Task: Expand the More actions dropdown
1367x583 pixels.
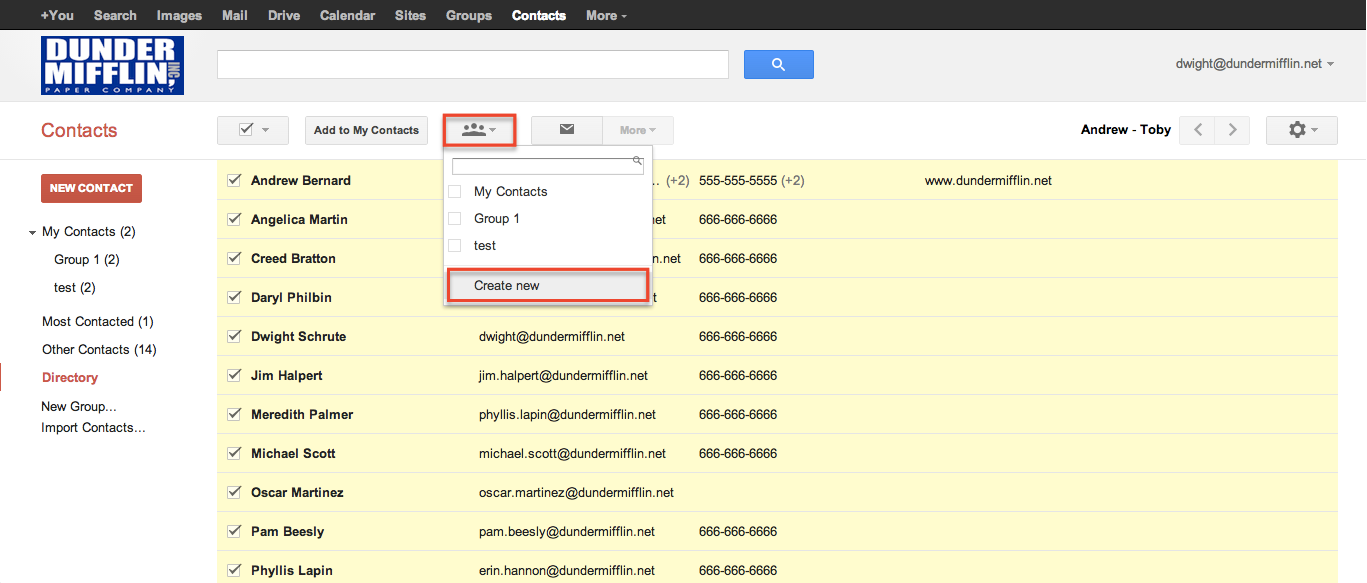Action: pyautogui.click(x=638, y=130)
